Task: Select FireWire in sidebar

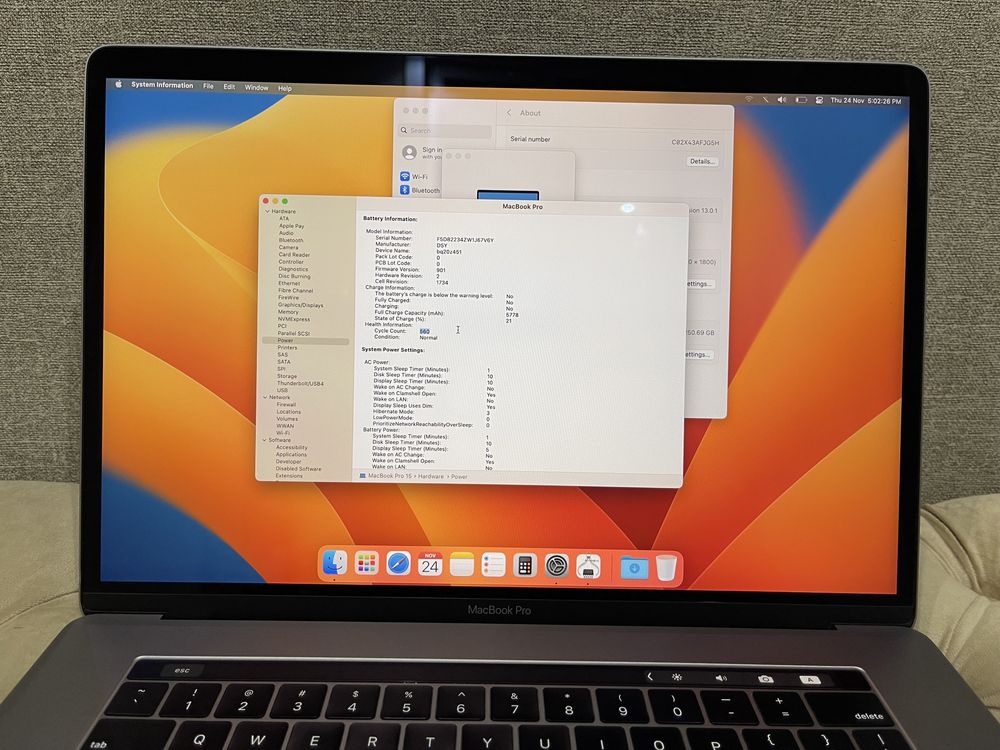Action: pos(288,297)
